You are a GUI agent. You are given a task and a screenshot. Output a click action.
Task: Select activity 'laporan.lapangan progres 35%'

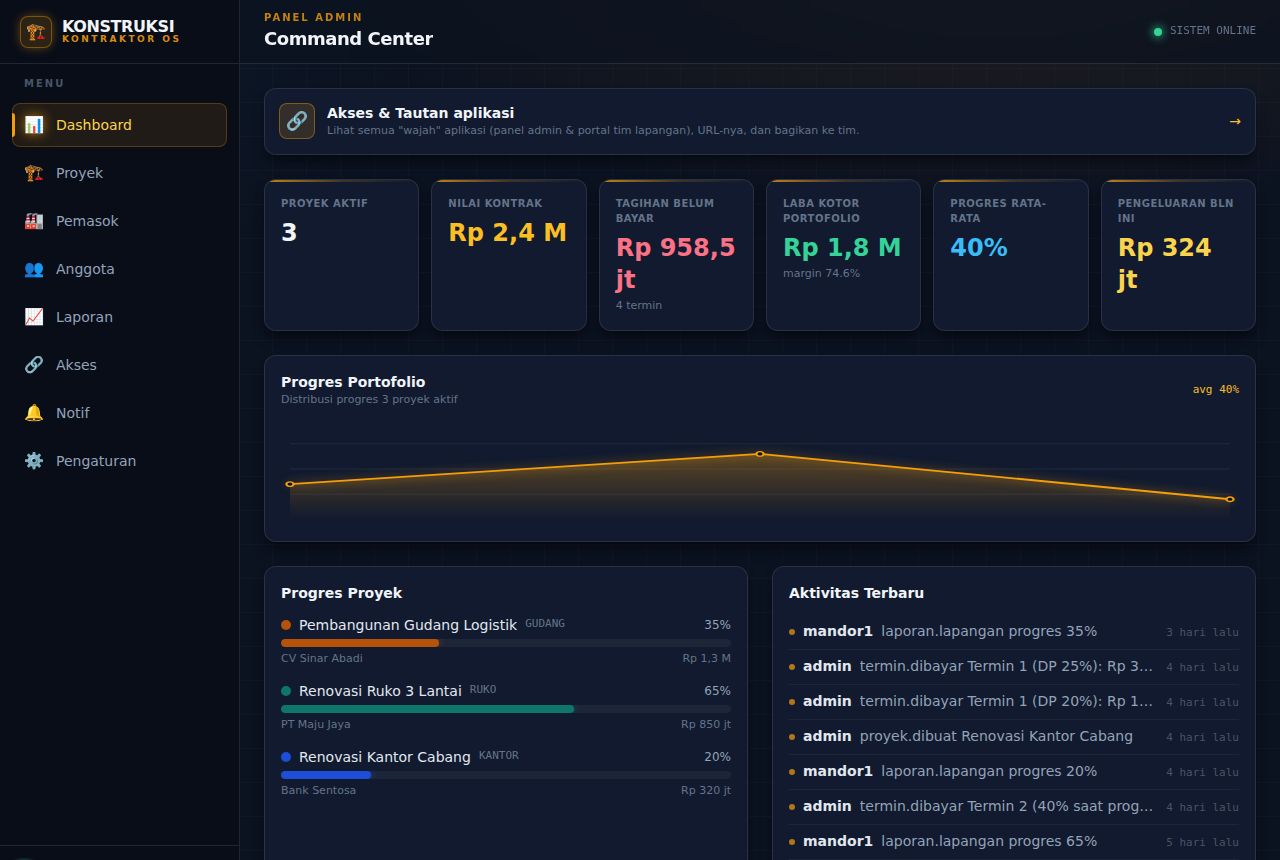(1014, 631)
